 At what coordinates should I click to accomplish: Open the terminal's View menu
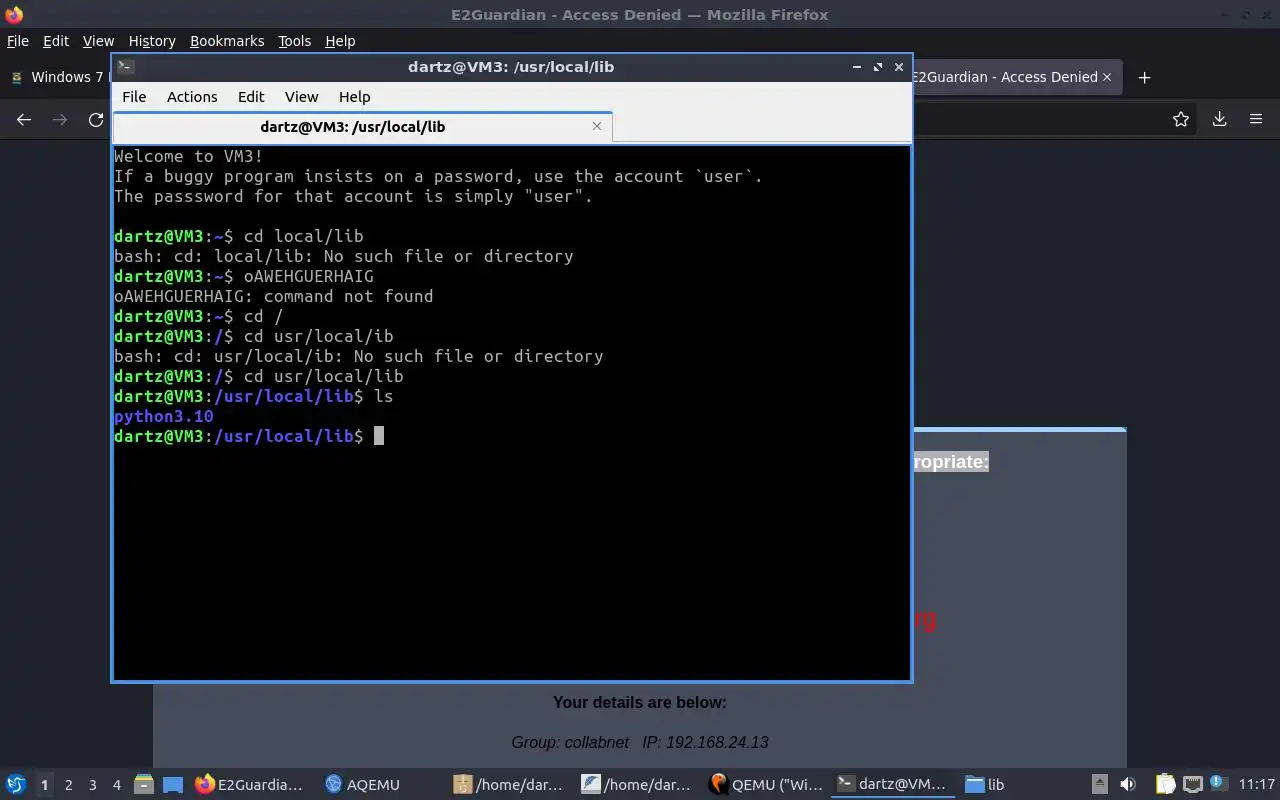(301, 97)
